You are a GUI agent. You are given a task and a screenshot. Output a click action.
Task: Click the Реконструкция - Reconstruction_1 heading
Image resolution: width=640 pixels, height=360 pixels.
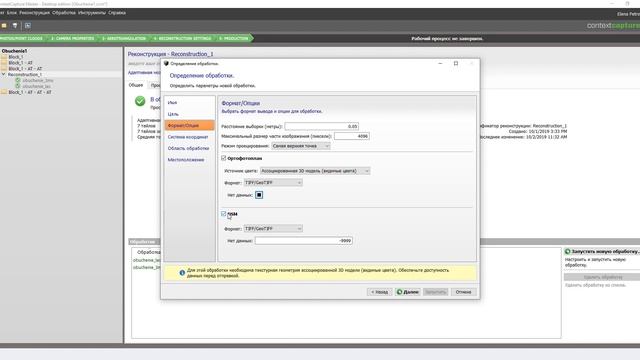click(171, 54)
